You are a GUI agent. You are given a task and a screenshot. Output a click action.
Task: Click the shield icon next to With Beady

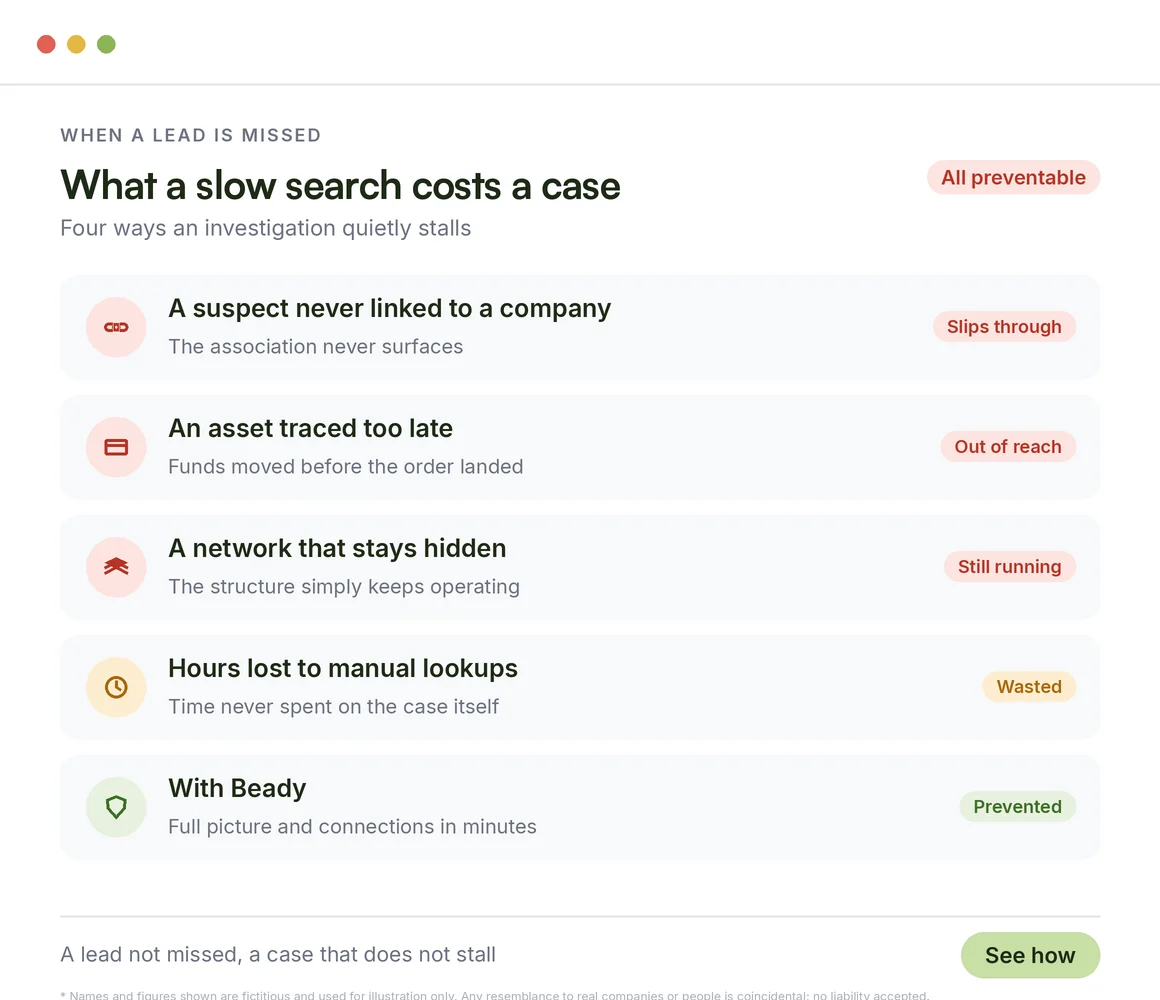coord(116,807)
